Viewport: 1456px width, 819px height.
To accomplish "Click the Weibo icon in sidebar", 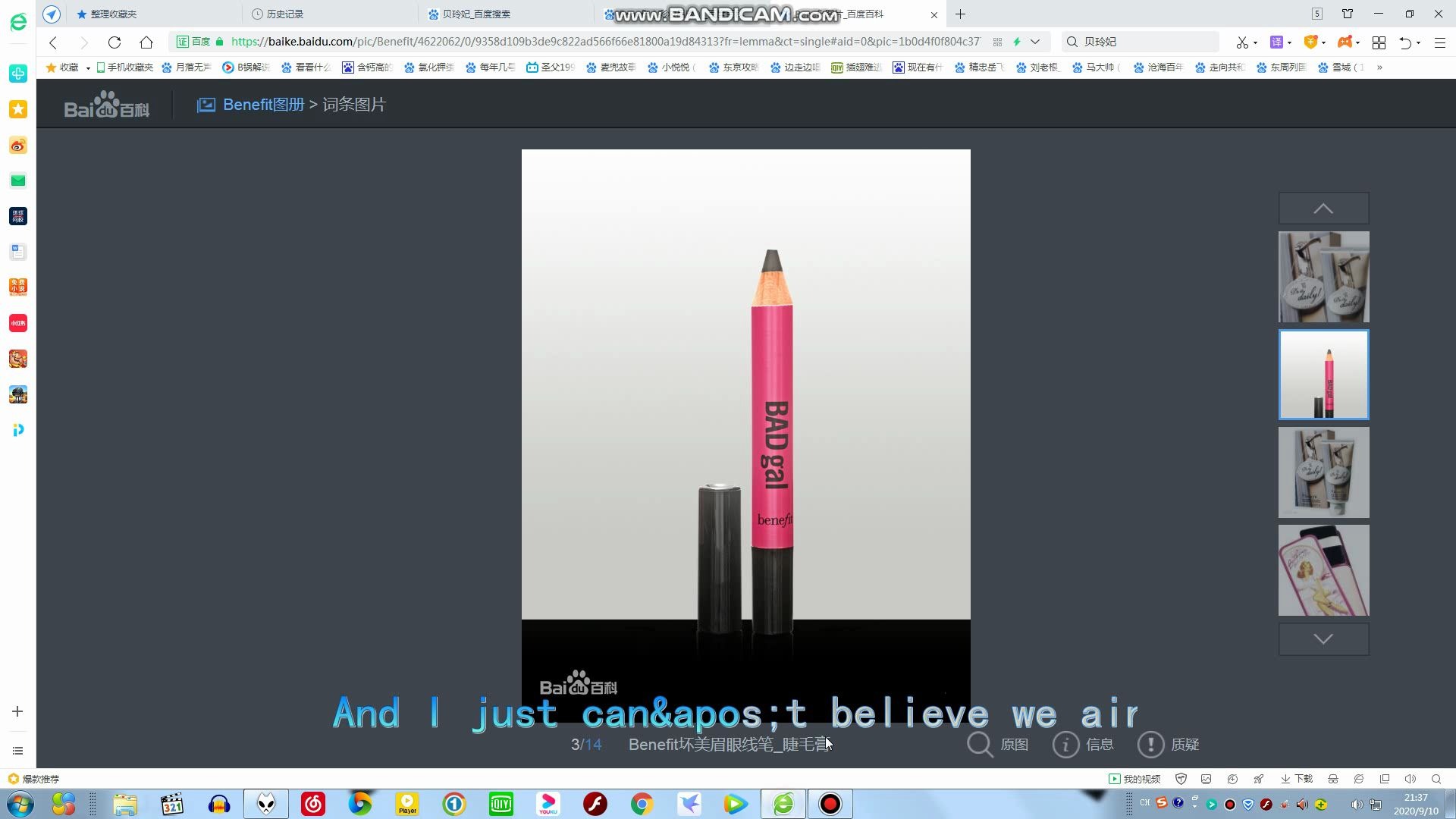I will 18,145.
